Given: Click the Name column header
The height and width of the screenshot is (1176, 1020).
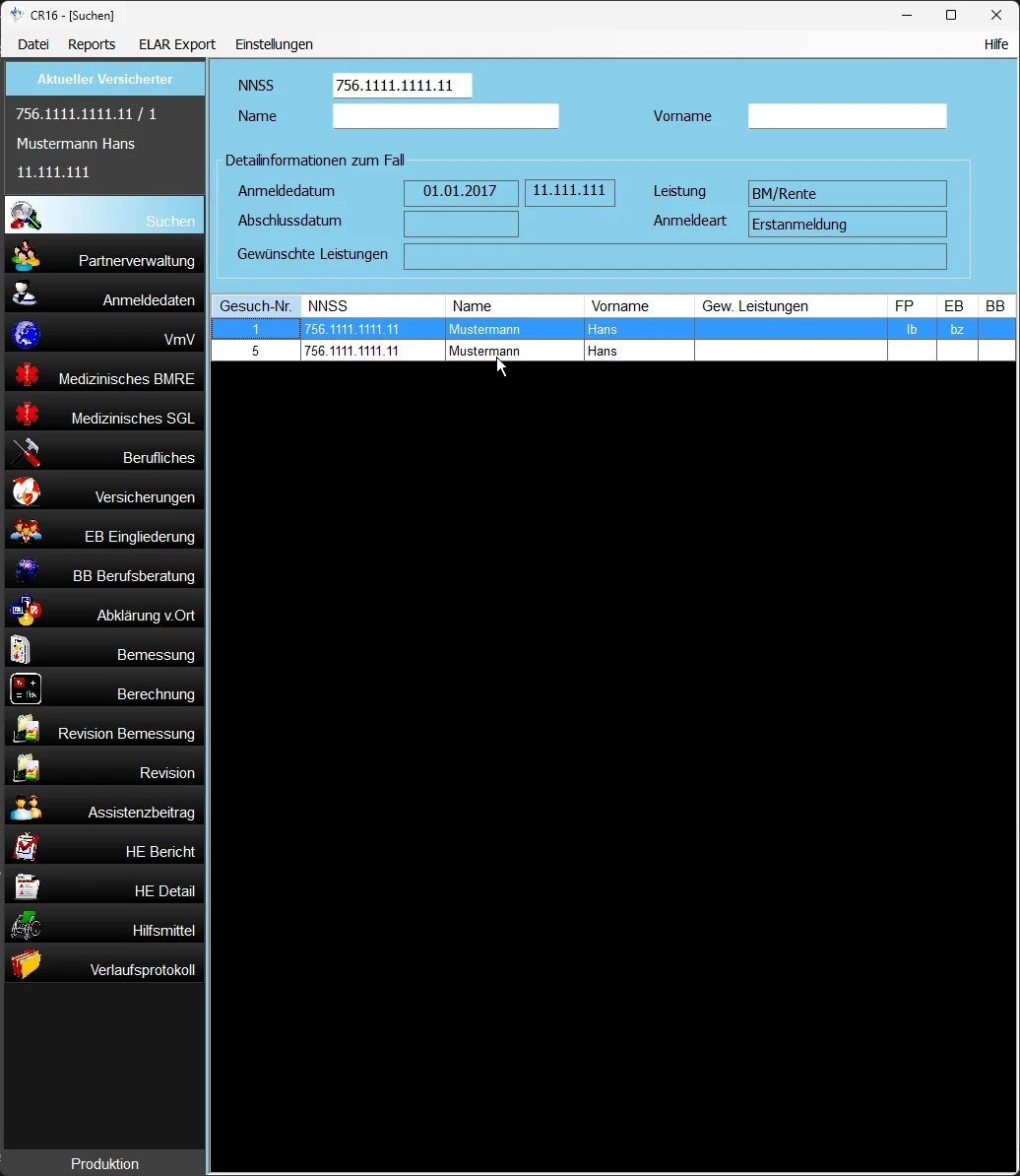Looking at the screenshot, I should pos(515,306).
